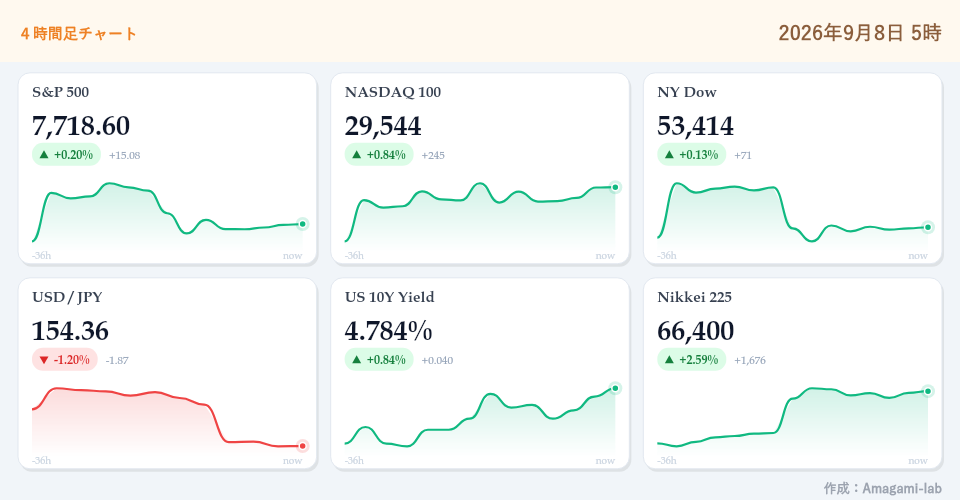Screen dimensions: 960x500
Task: Click the 作成：Amagami-lab credit text
Action: tap(882, 488)
